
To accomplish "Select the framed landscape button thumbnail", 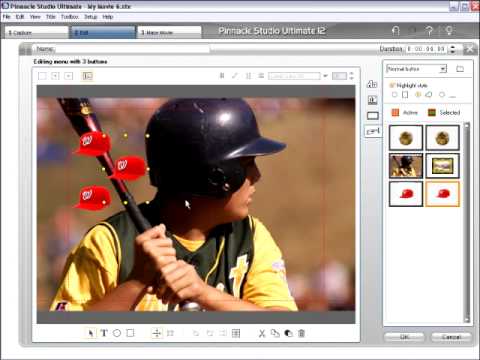I will click(442, 166).
